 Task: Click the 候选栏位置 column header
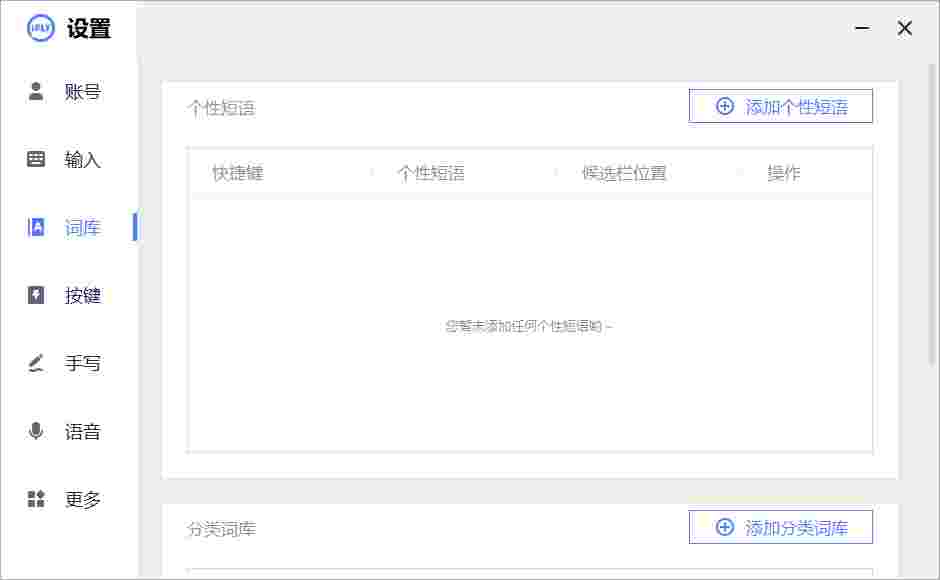(624, 173)
